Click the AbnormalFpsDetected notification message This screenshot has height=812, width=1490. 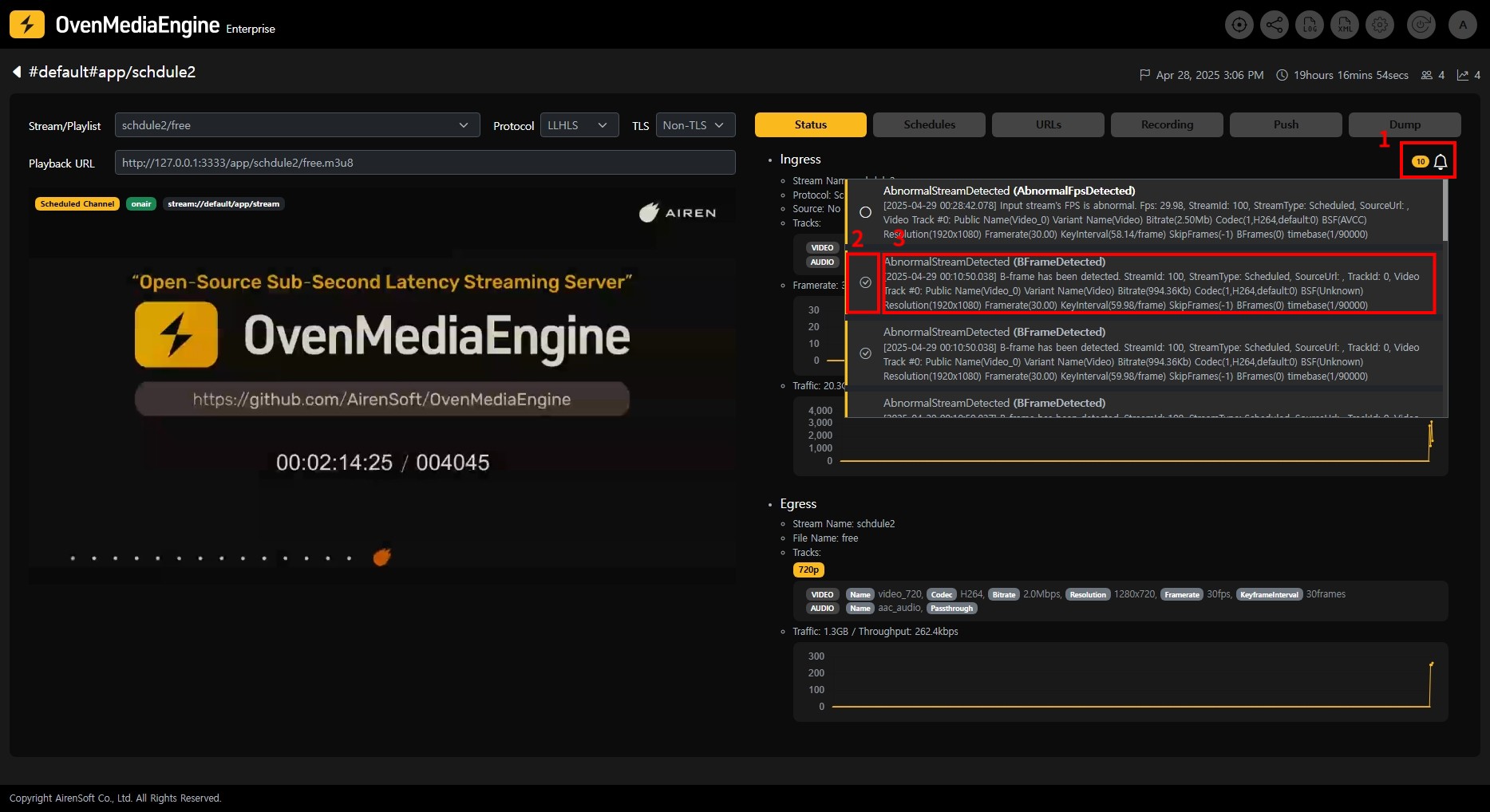[x=1146, y=212]
